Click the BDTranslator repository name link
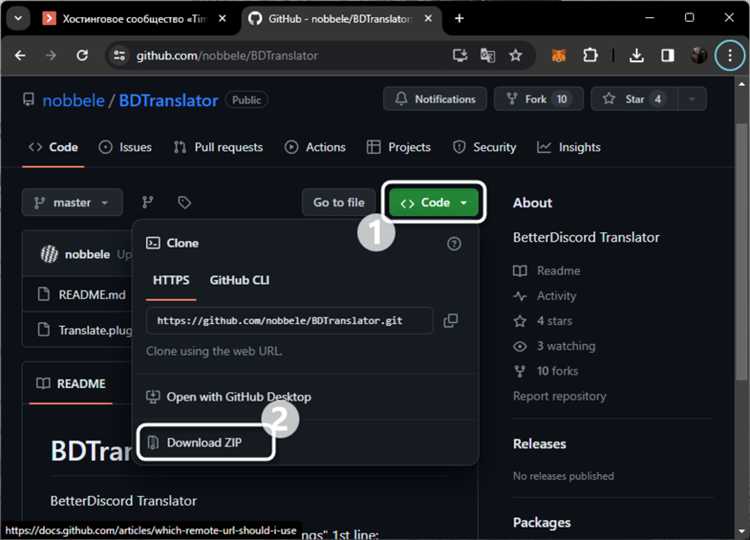The height and width of the screenshot is (540, 750). 168,100
